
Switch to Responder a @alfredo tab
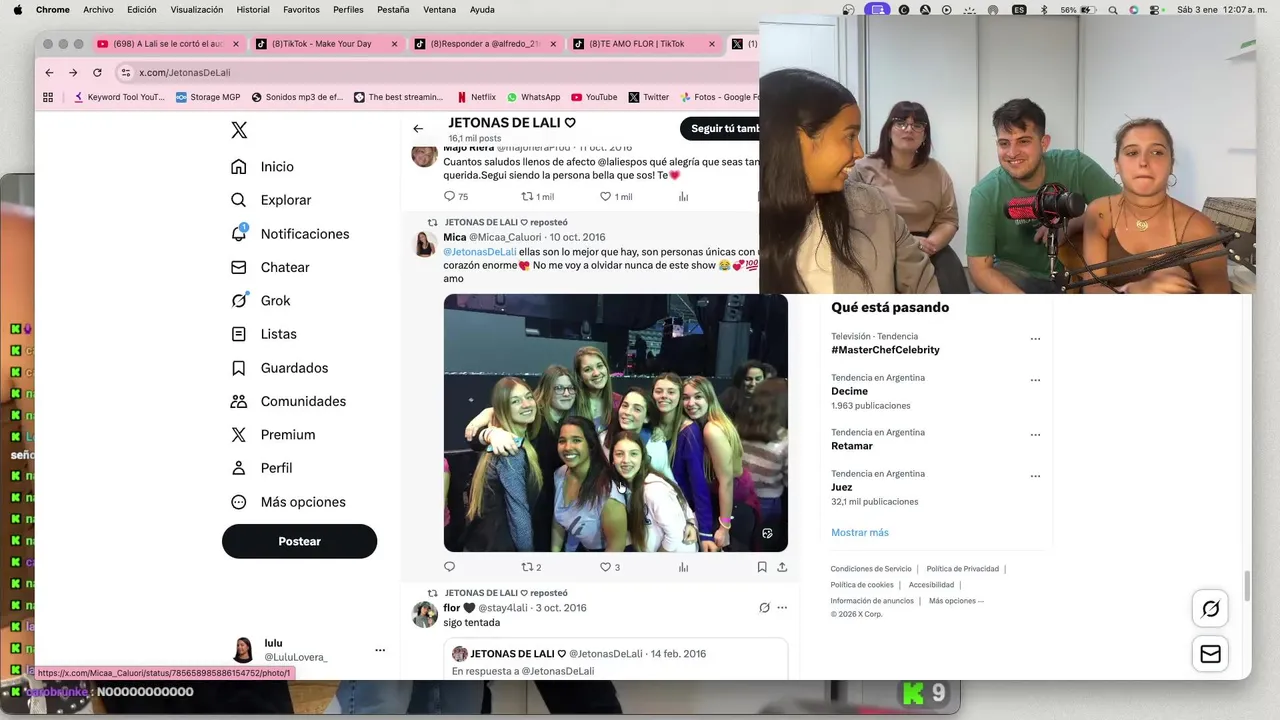click(483, 44)
